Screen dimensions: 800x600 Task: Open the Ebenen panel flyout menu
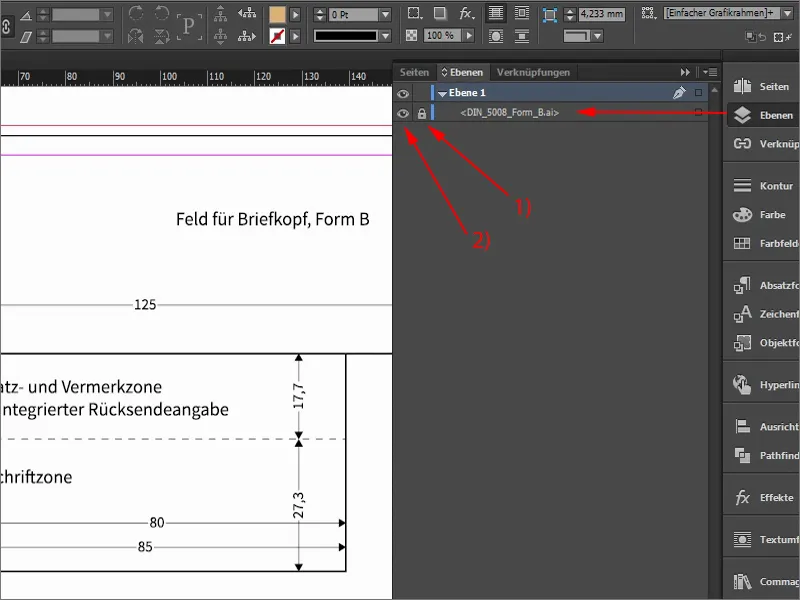710,72
